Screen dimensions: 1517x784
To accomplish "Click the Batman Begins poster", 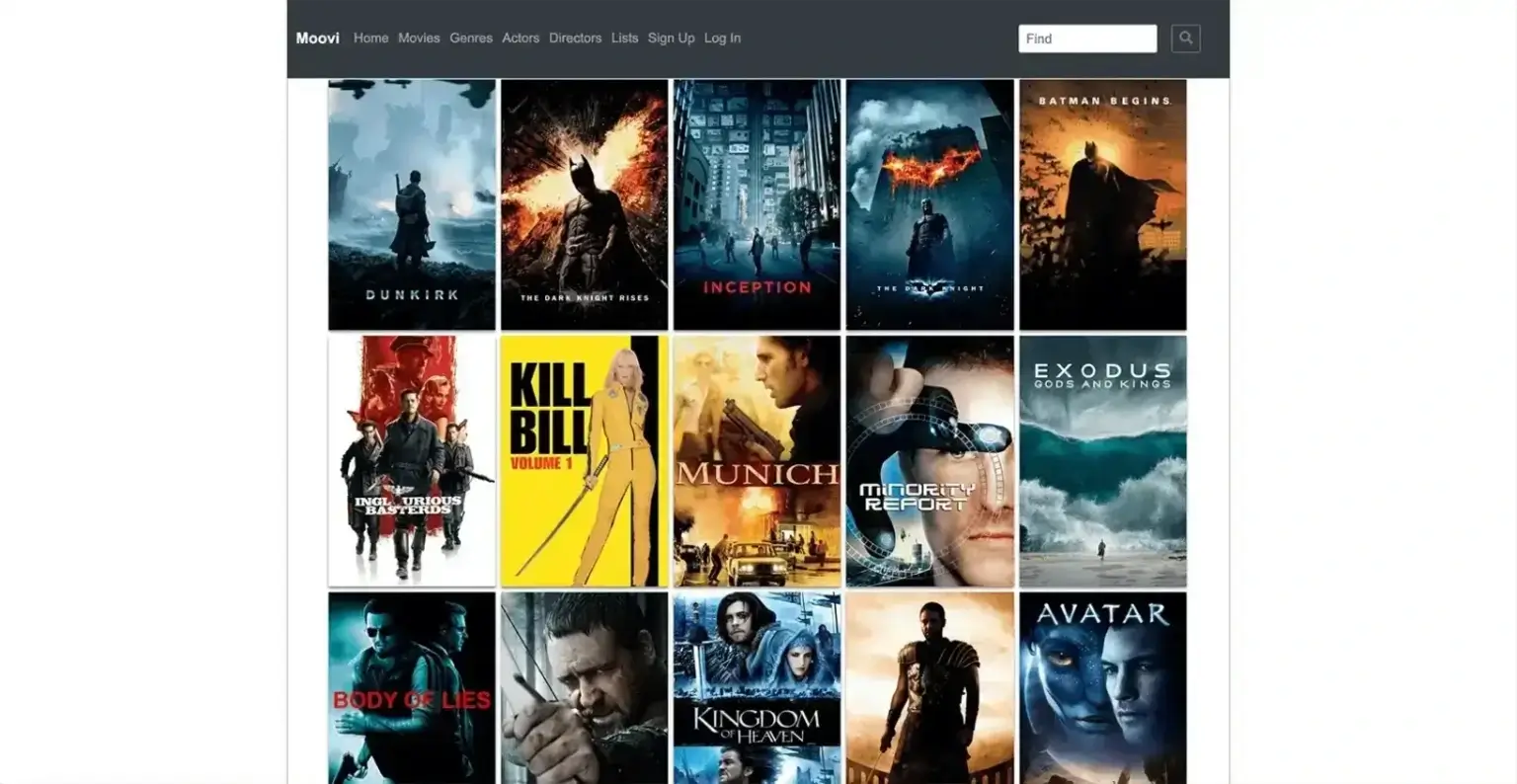I will click(1102, 204).
